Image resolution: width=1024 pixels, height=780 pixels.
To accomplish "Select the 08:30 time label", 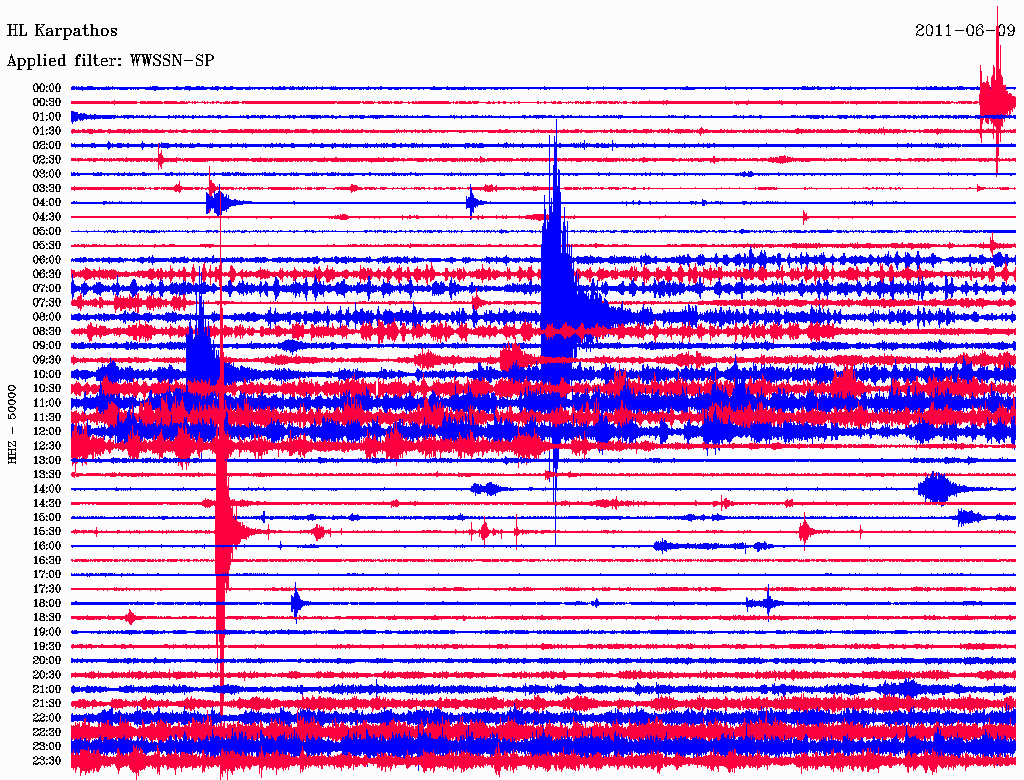I will point(46,331).
